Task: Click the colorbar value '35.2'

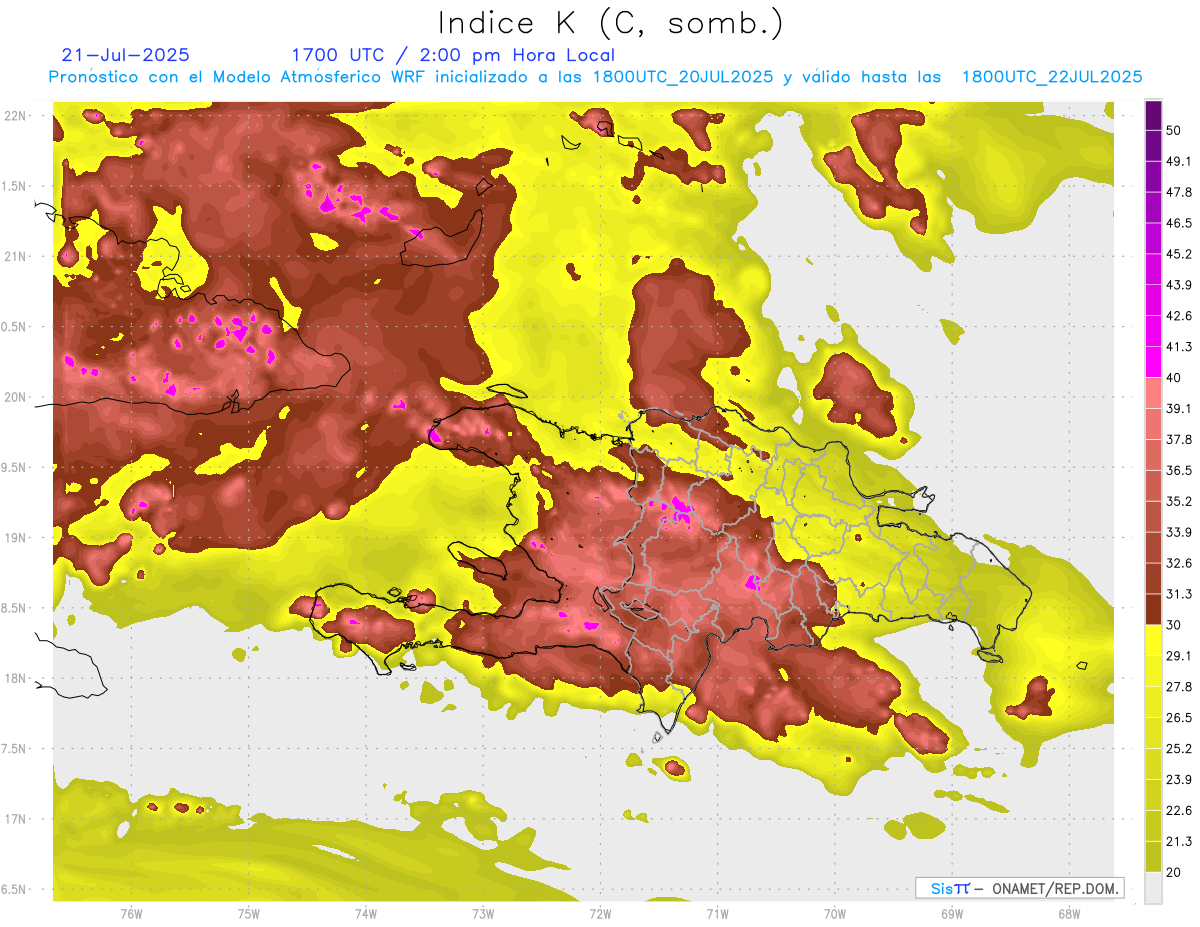Action: [1179, 501]
